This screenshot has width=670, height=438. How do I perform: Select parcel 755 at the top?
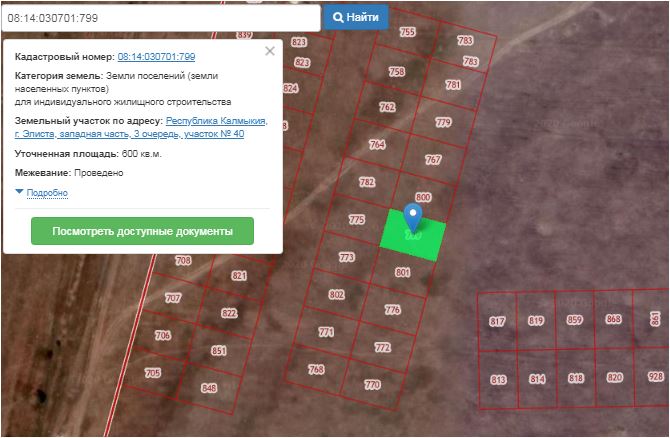pyautogui.click(x=407, y=32)
